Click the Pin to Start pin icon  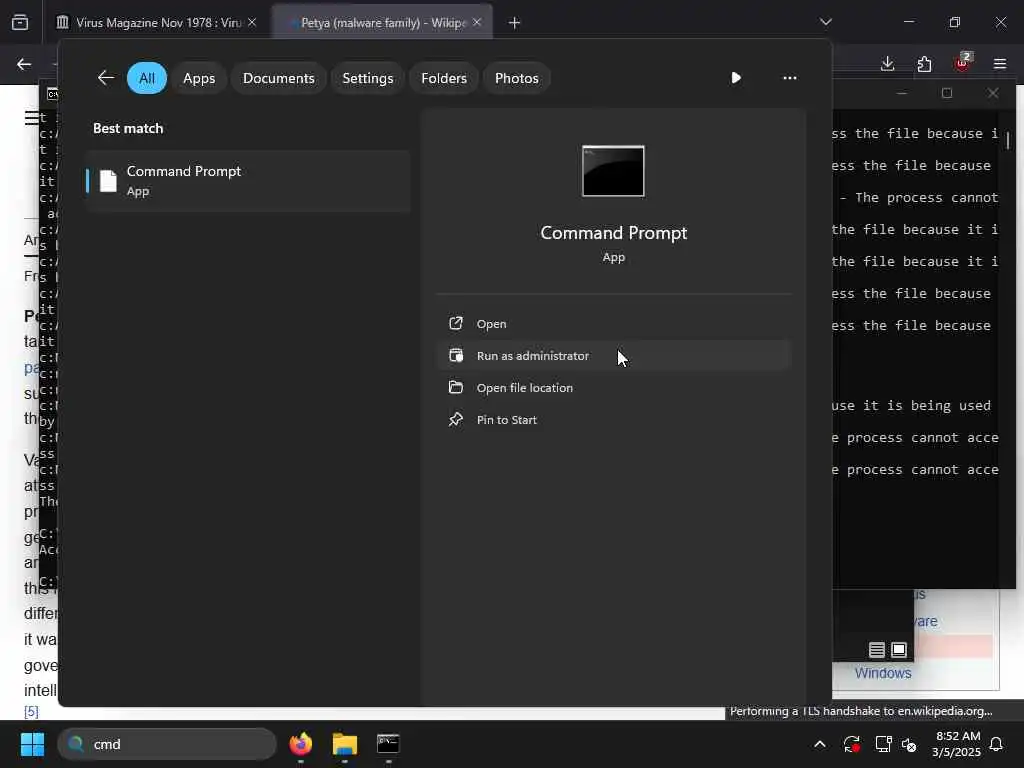[x=456, y=419]
